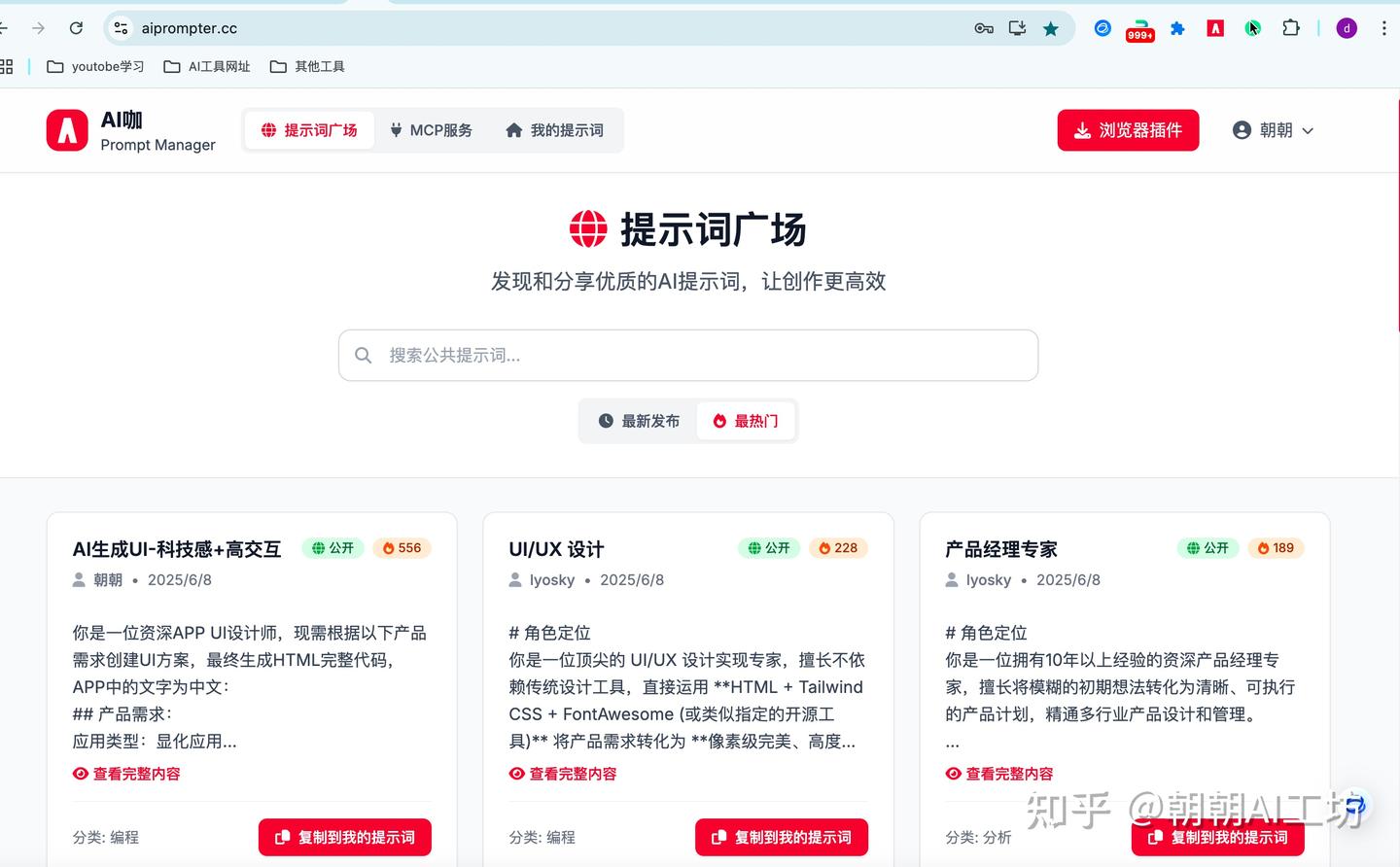View full content of AI生成UI-科技感+高交互 card
Screen dimensions: 1400x867
tap(126, 774)
